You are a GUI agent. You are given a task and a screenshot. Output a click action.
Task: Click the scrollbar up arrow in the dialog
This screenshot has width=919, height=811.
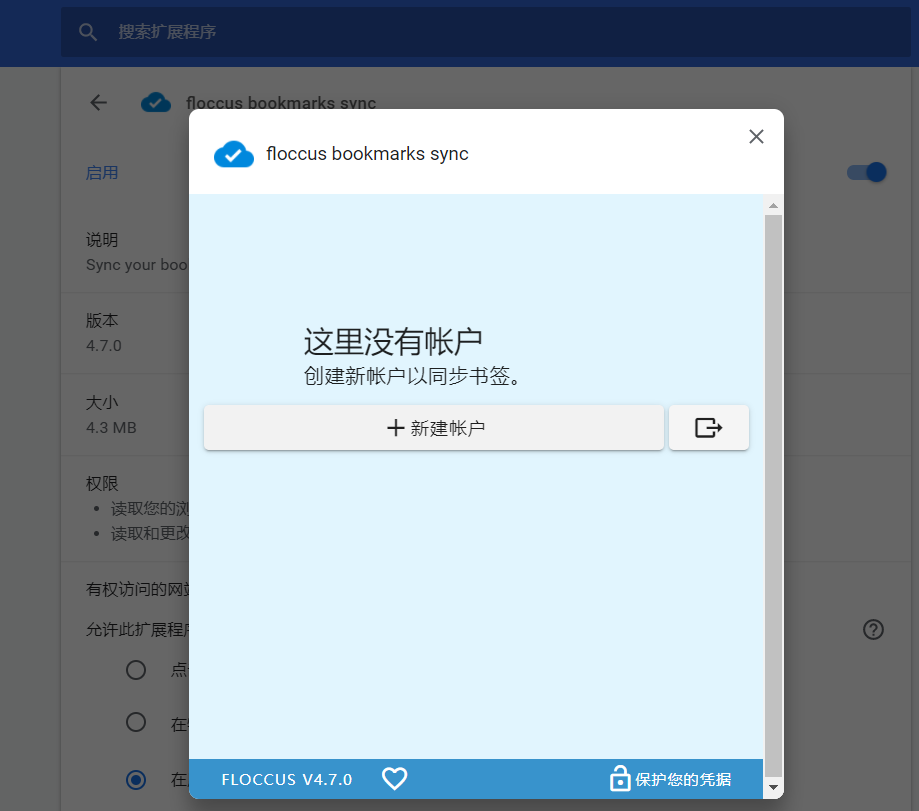click(x=773, y=206)
